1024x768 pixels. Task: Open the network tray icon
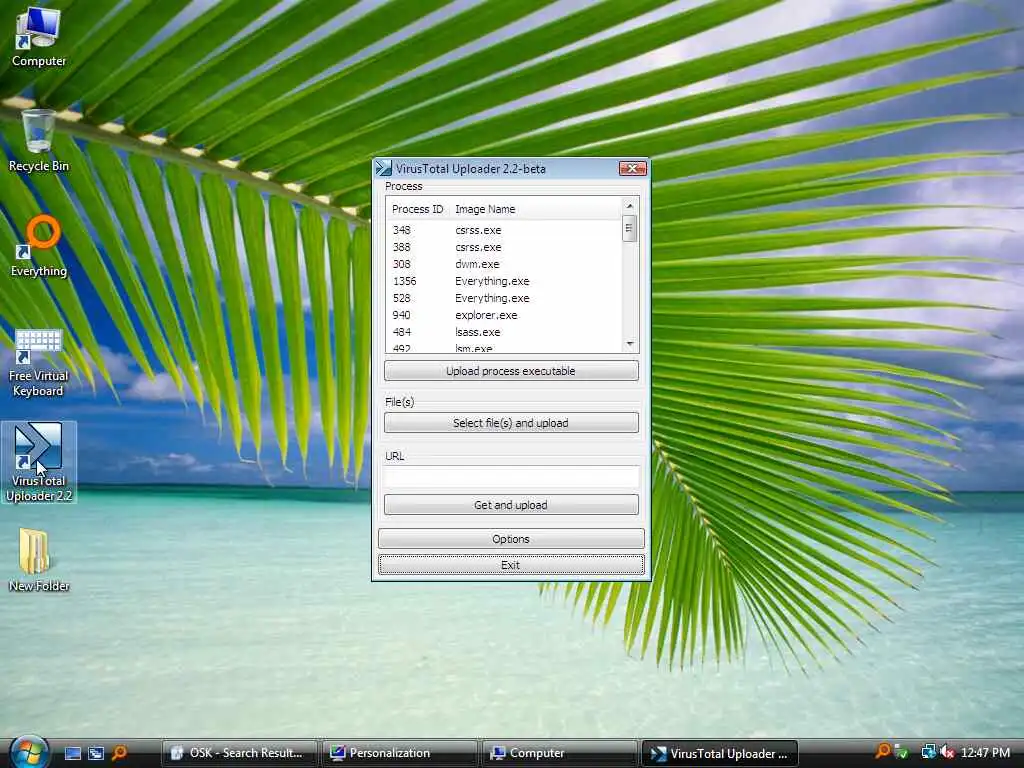pos(928,752)
